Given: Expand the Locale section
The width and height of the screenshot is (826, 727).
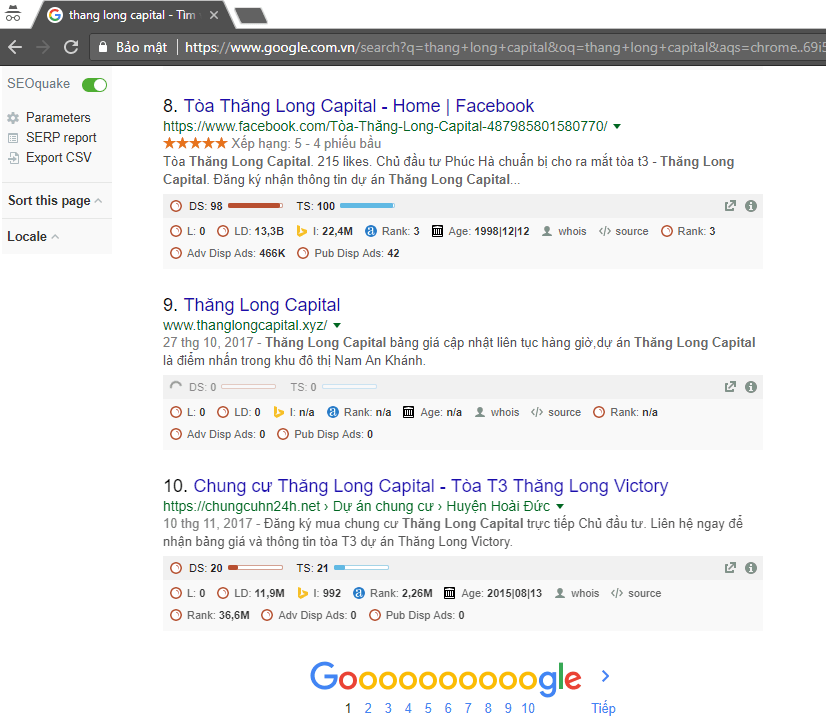Looking at the screenshot, I should click(x=33, y=237).
